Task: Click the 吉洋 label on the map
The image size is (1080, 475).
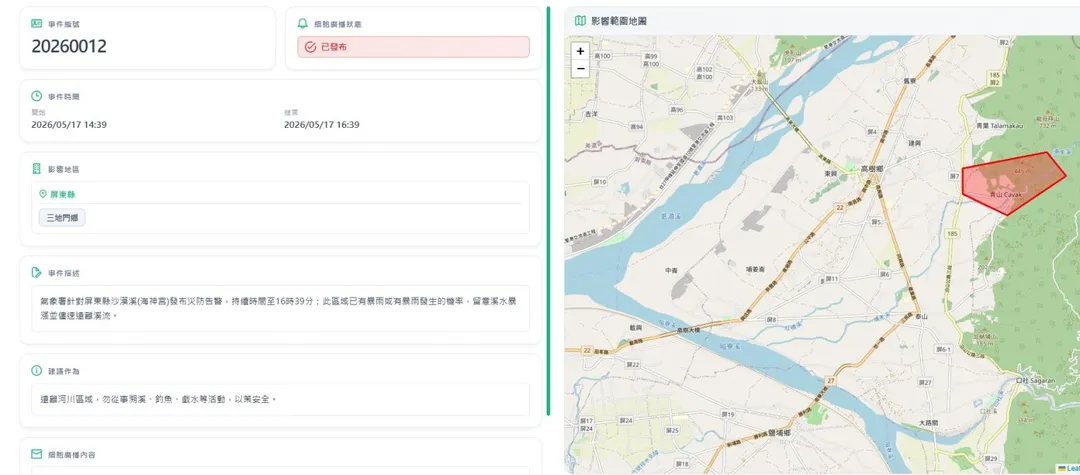Action: coord(590,114)
